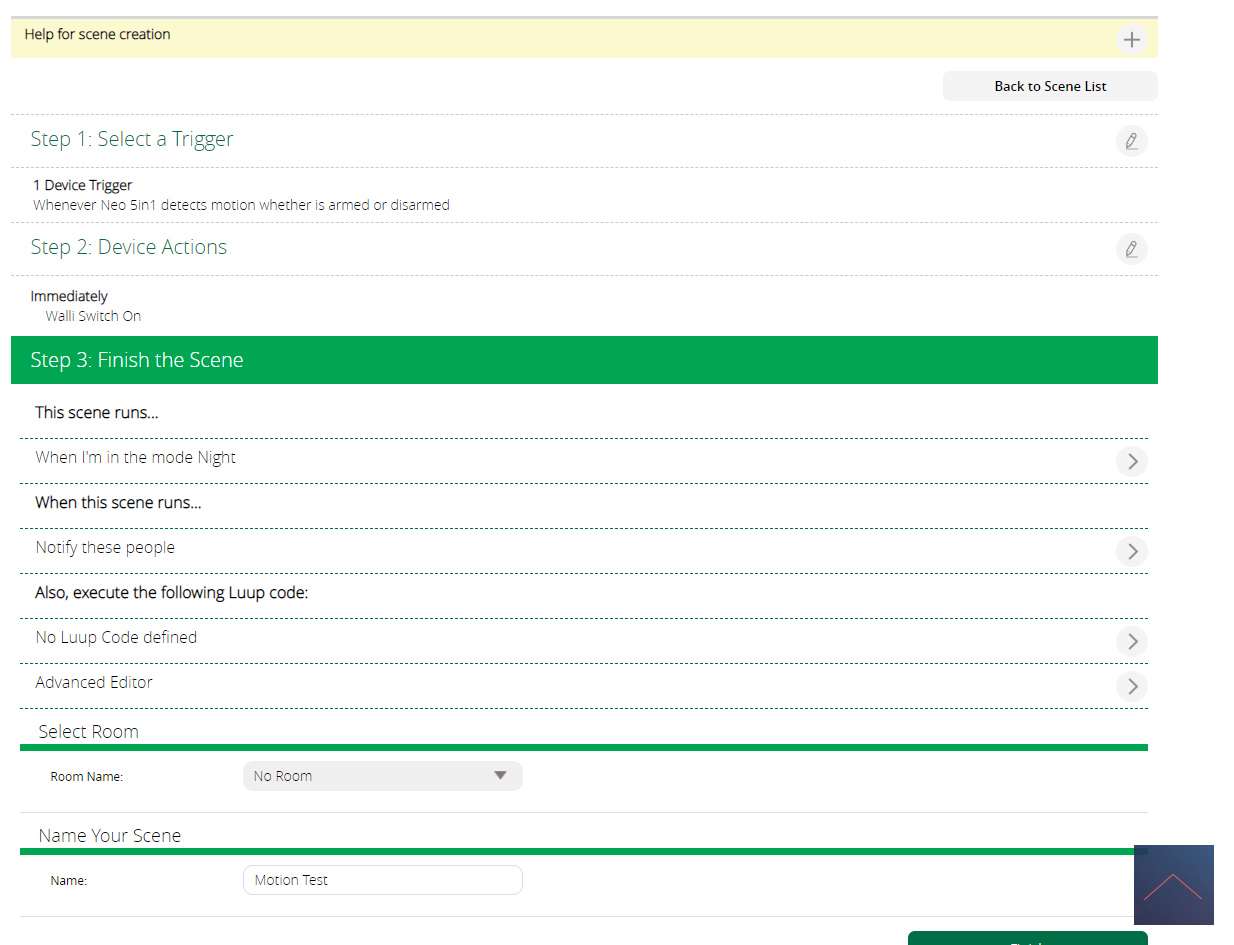Screen dimensions: 1234x945
Task: Edit Step 2 device actions pencil icon
Action: [x=1131, y=249]
